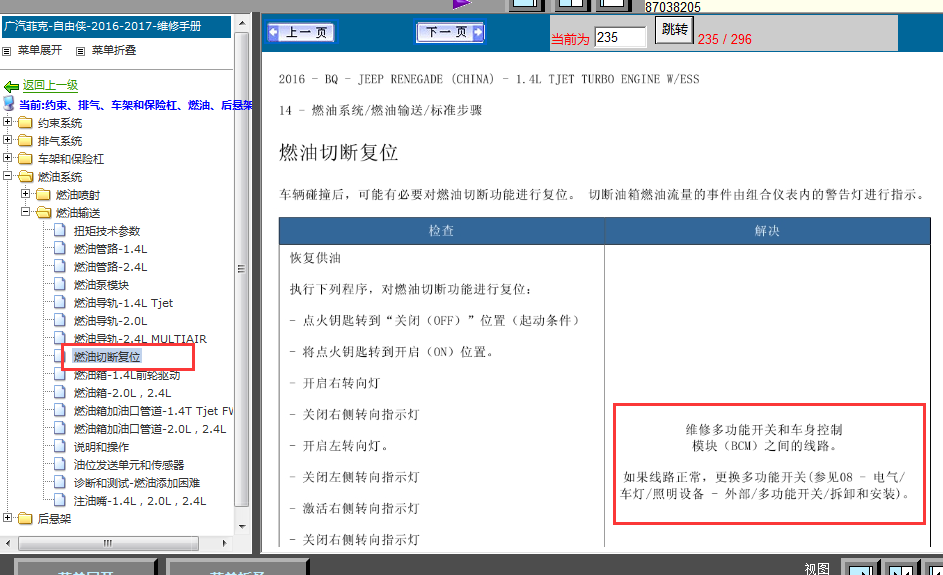943x575 pixels.
Task: Click page icon beside 燃油导轨-2.0L
Action: click(60, 320)
